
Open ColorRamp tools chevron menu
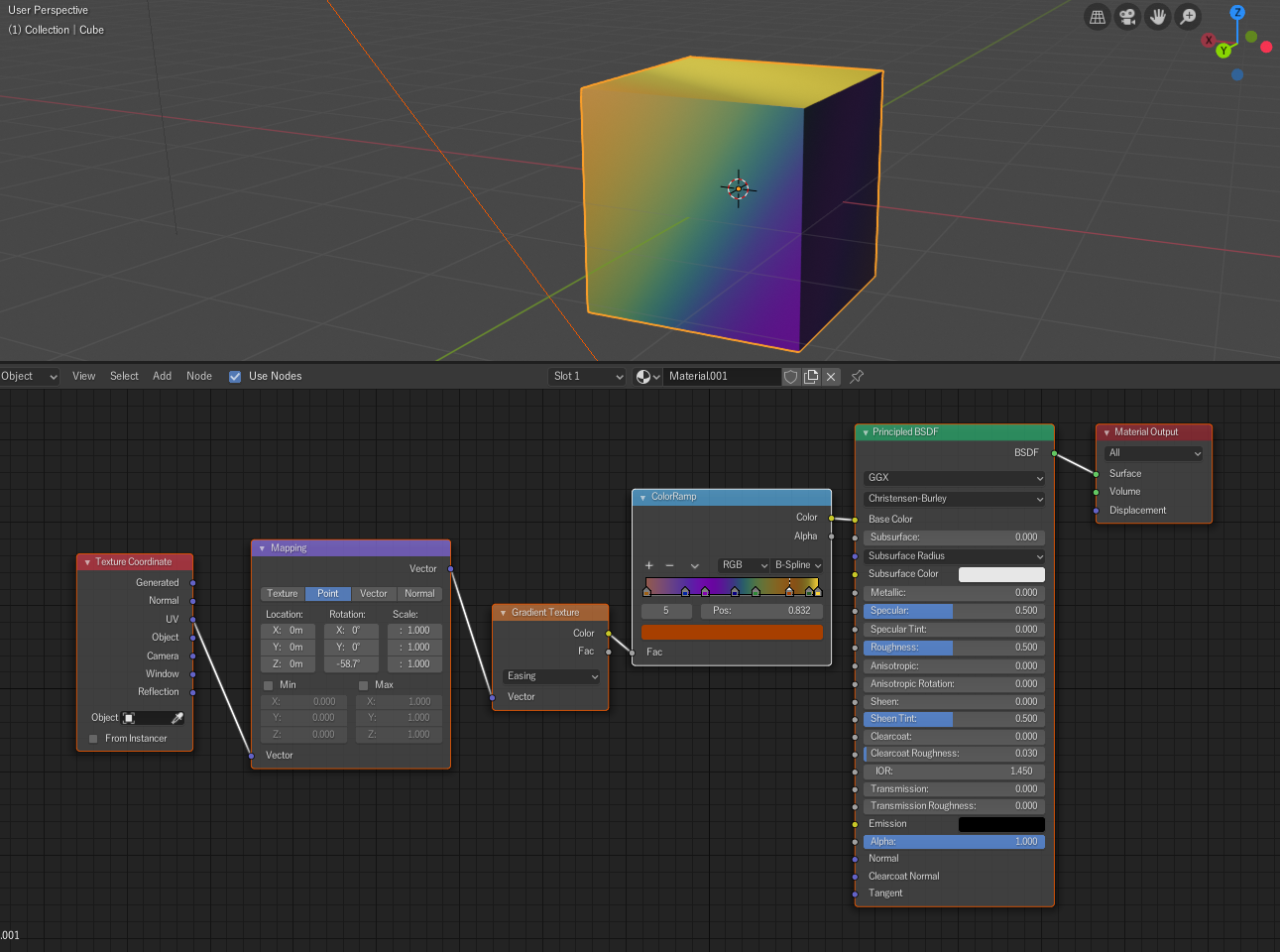click(x=695, y=565)
